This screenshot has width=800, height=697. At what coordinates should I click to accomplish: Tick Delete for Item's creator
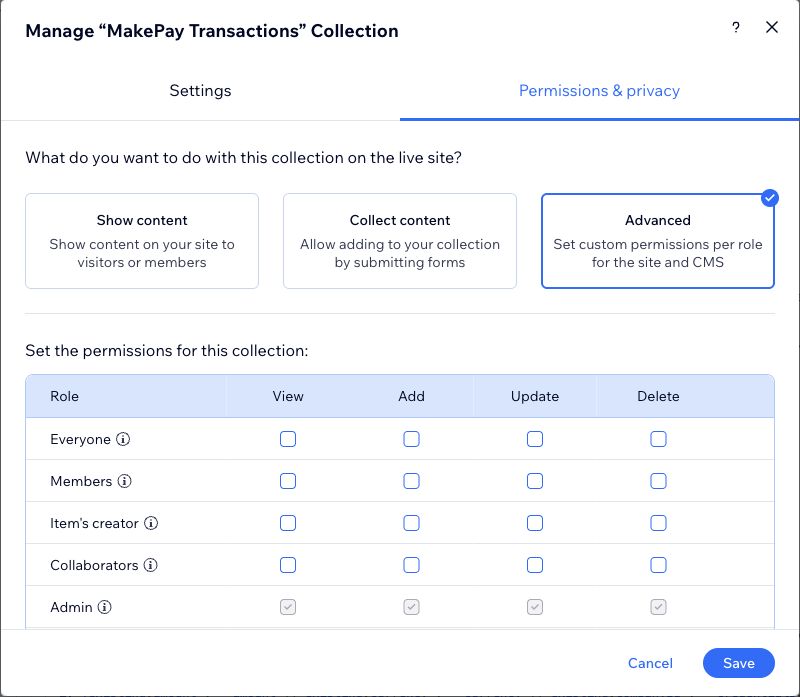[658, 522]
